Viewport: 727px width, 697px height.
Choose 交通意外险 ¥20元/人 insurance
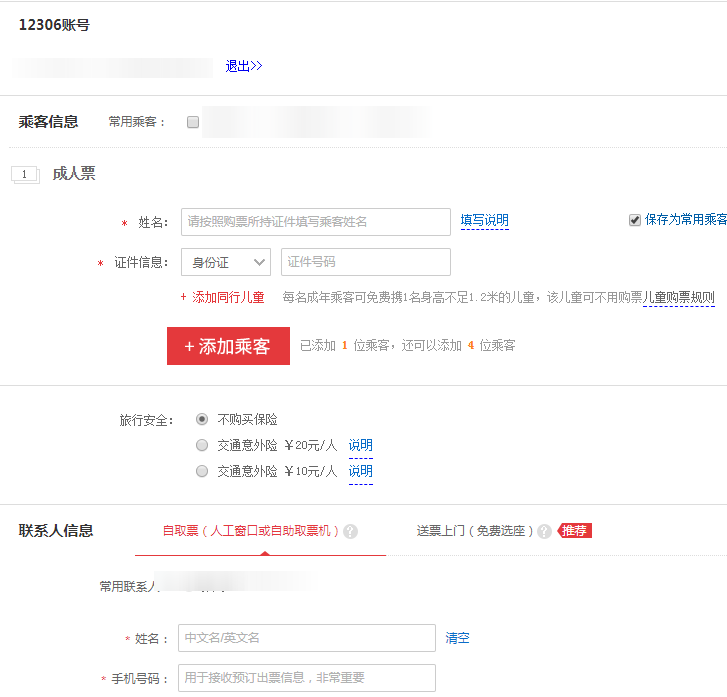pos(202,445)
